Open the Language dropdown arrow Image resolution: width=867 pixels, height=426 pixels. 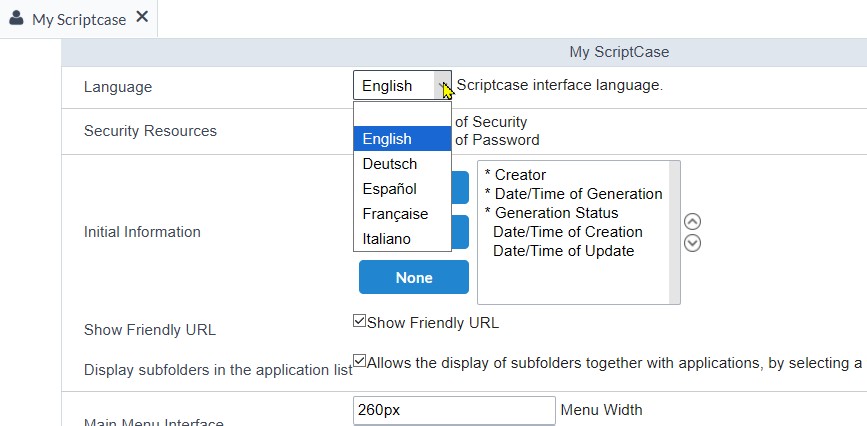click(x=442, y=86)
